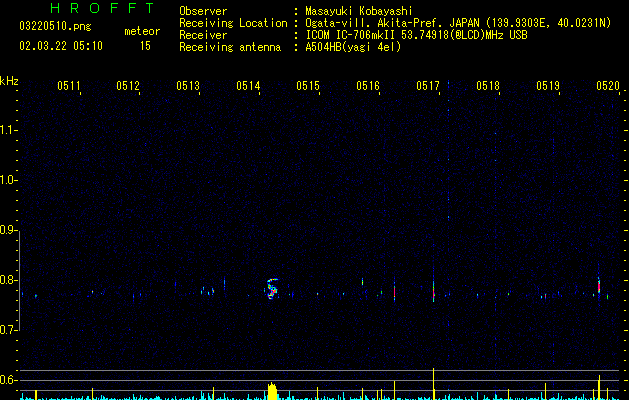
Task: Click the 0516 time axis marker
Action: (x=368, y=86)
